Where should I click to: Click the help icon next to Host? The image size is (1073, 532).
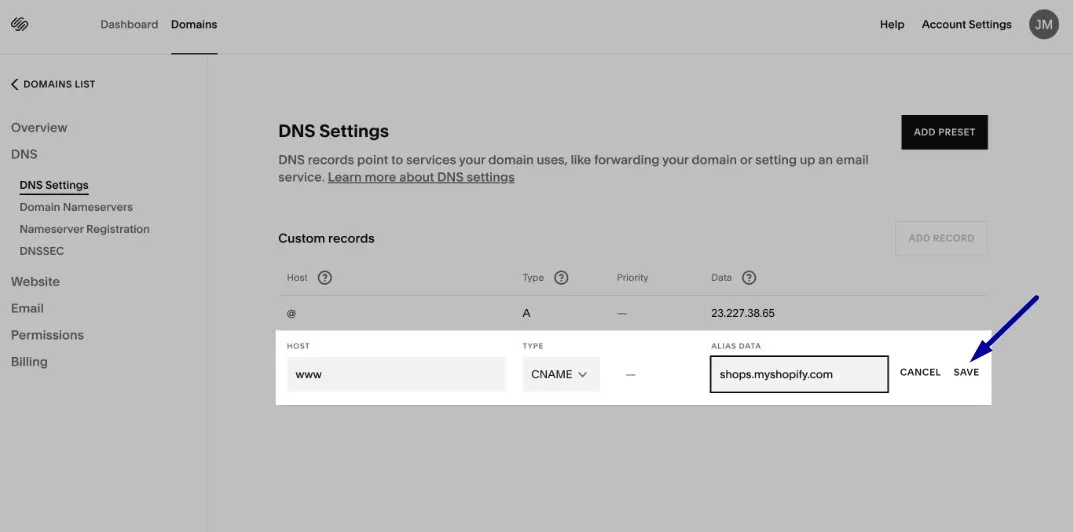[325, 278]
